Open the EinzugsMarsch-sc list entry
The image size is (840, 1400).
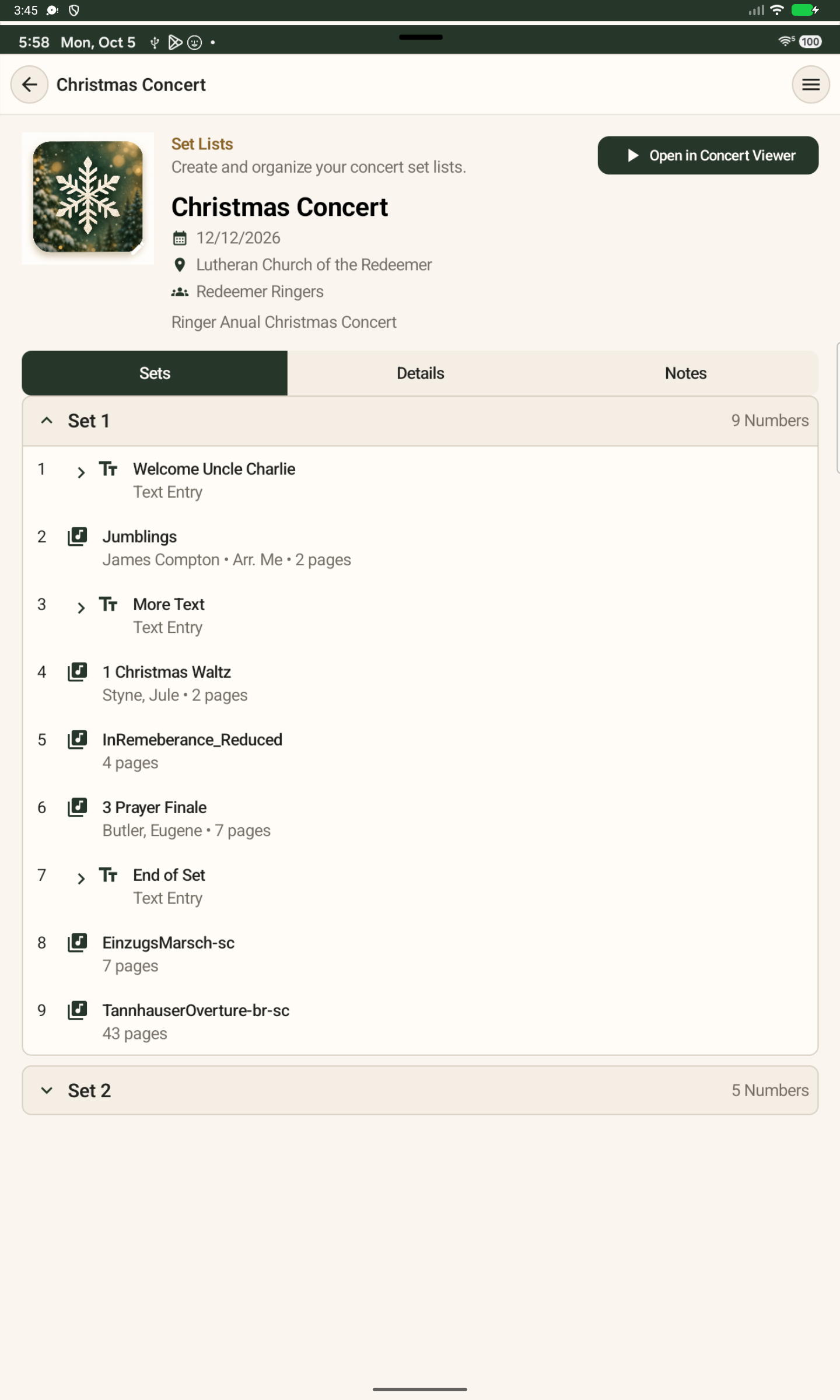tap(420, 954)
